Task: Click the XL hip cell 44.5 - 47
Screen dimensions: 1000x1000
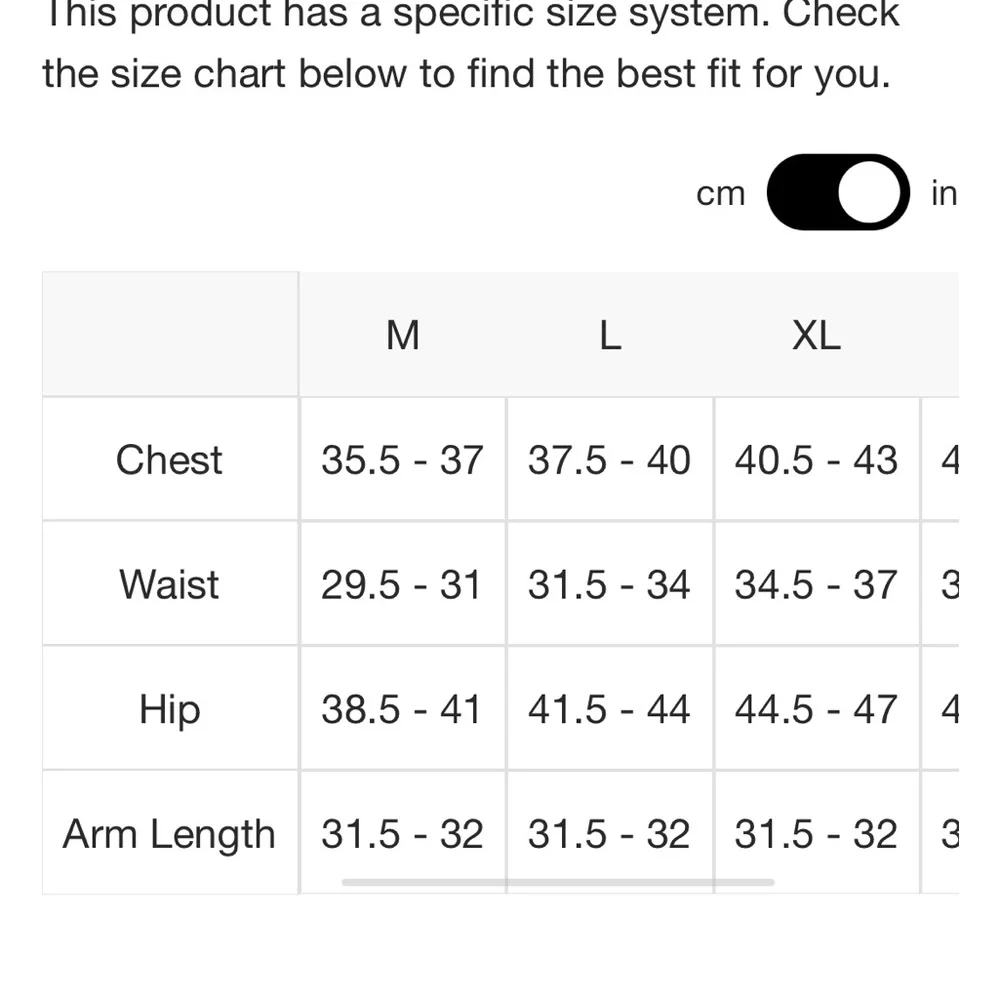Action: tap(816, 709)
